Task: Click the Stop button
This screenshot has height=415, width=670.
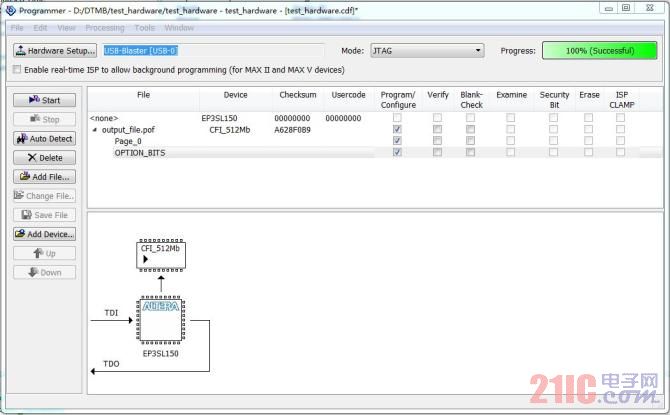Action: [x=44, y=119]
